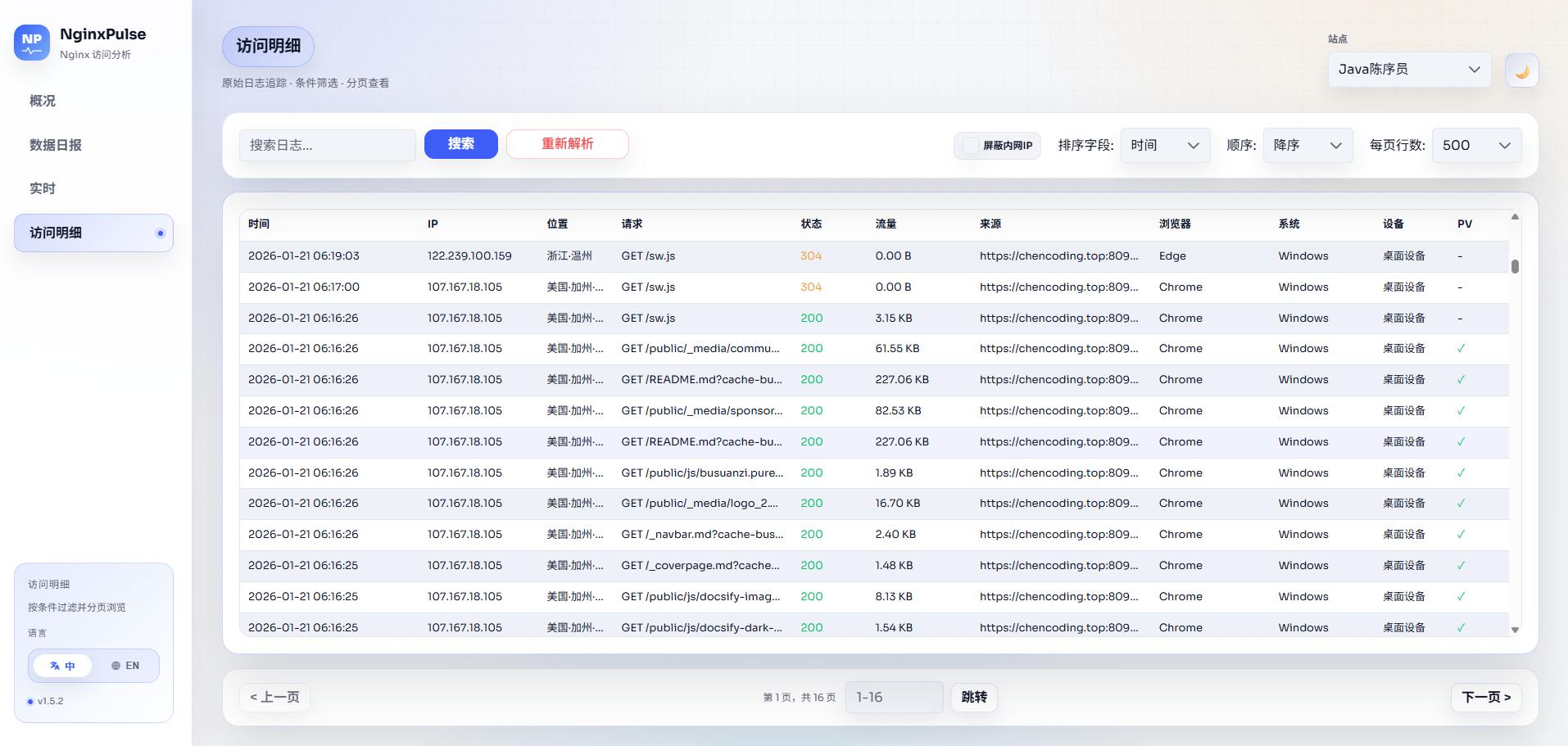Screen dimensions: 1568x746
Task: Open the 站点 Java陈序员 dropdown
Action: click(x=1409, y=70)
